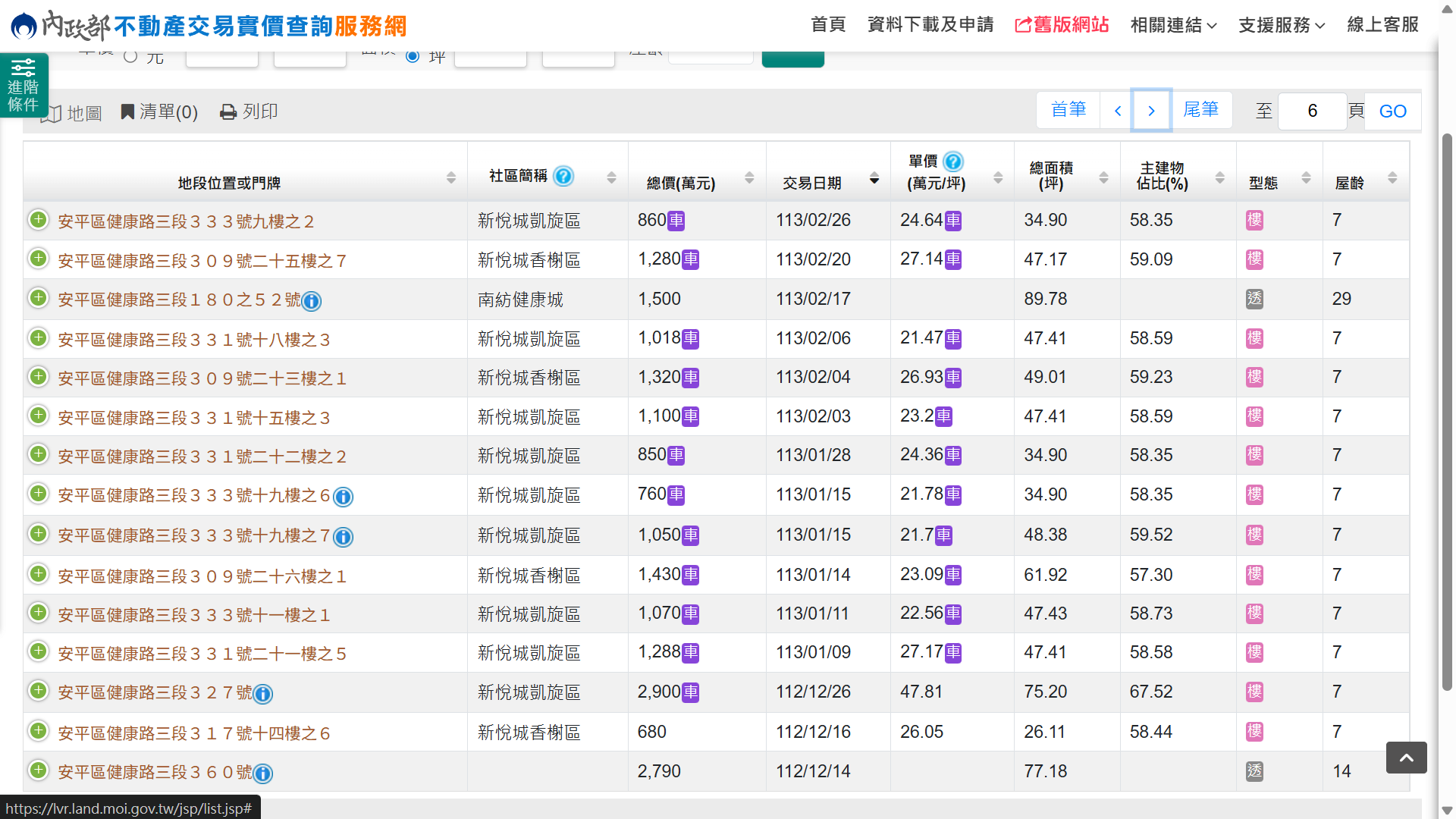Image resolution: width=1456 pixels, height=819 pixels.
Task: Select the 坪 area radio button
Action: (x=413, y=56)
